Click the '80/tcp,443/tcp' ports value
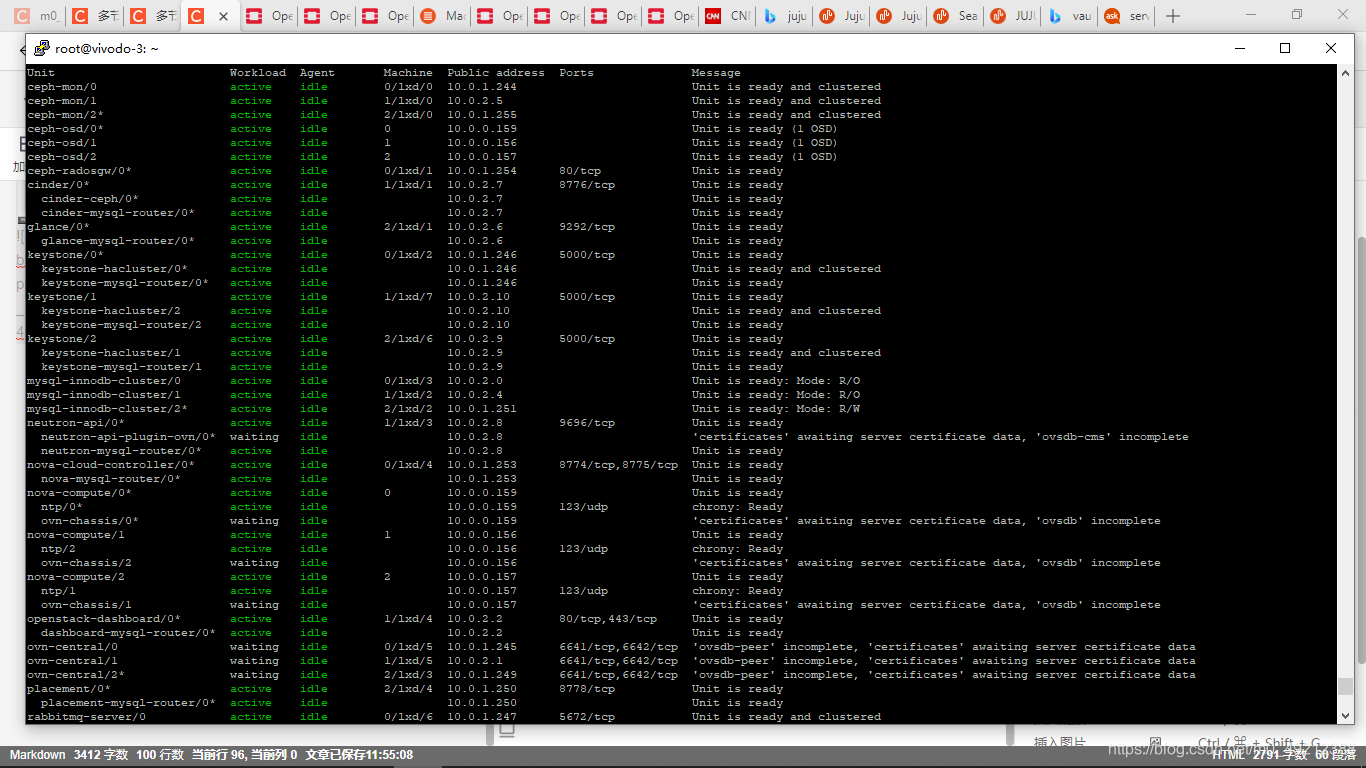This screenshot has width=1366, height=768. tap(608, 619)
